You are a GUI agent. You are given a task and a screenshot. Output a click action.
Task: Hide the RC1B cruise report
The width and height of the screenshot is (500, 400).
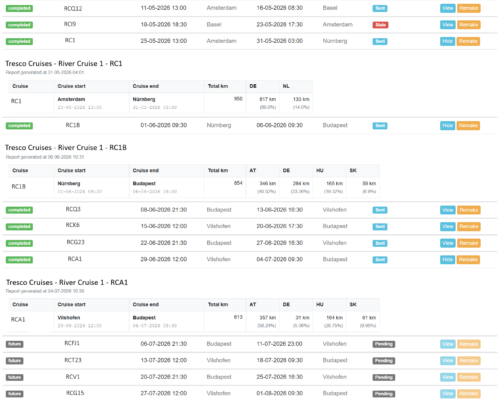tap(447, 126)
